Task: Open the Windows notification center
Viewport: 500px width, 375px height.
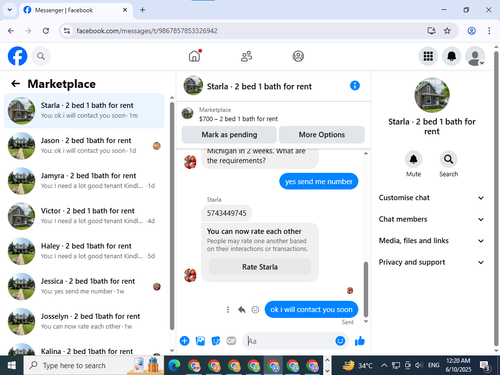Action: point(485,366)
